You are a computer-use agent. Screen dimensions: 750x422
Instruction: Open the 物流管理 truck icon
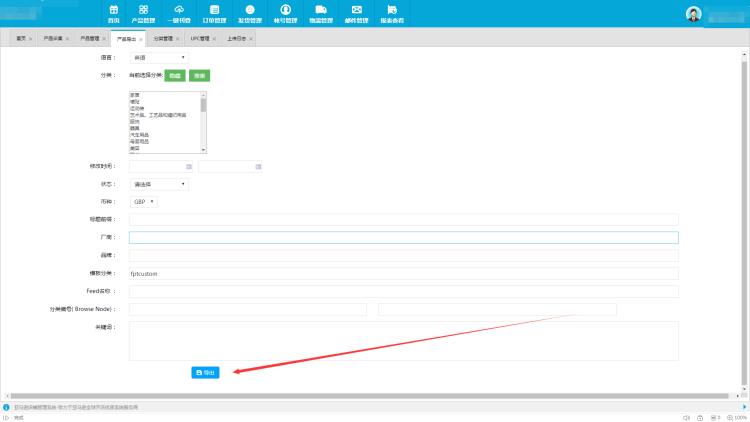tap(321, 10)
